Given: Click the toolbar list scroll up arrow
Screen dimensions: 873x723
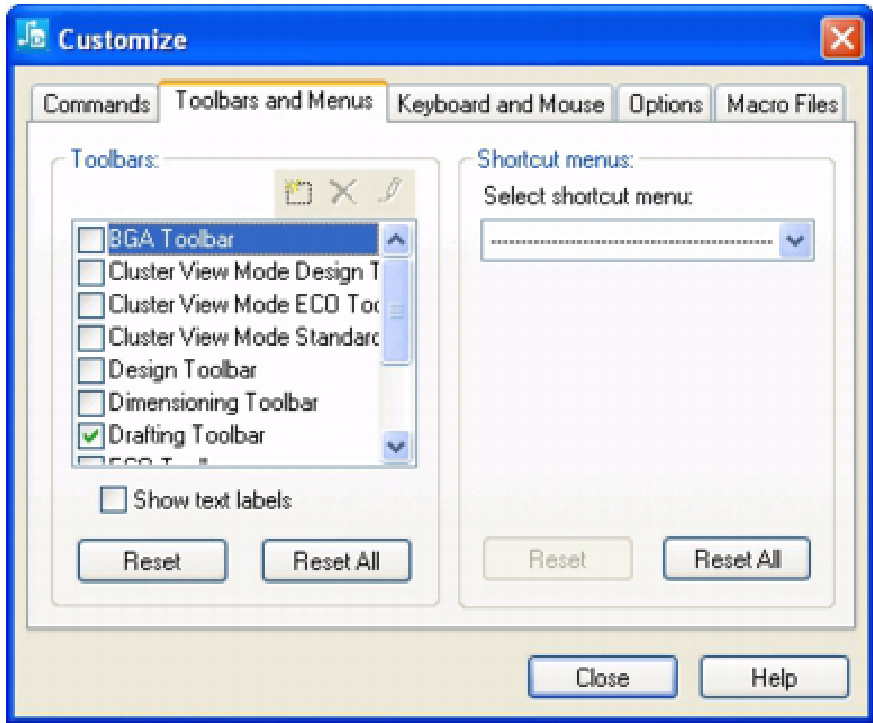Looking at the screenshot, I should click(397, 240).
